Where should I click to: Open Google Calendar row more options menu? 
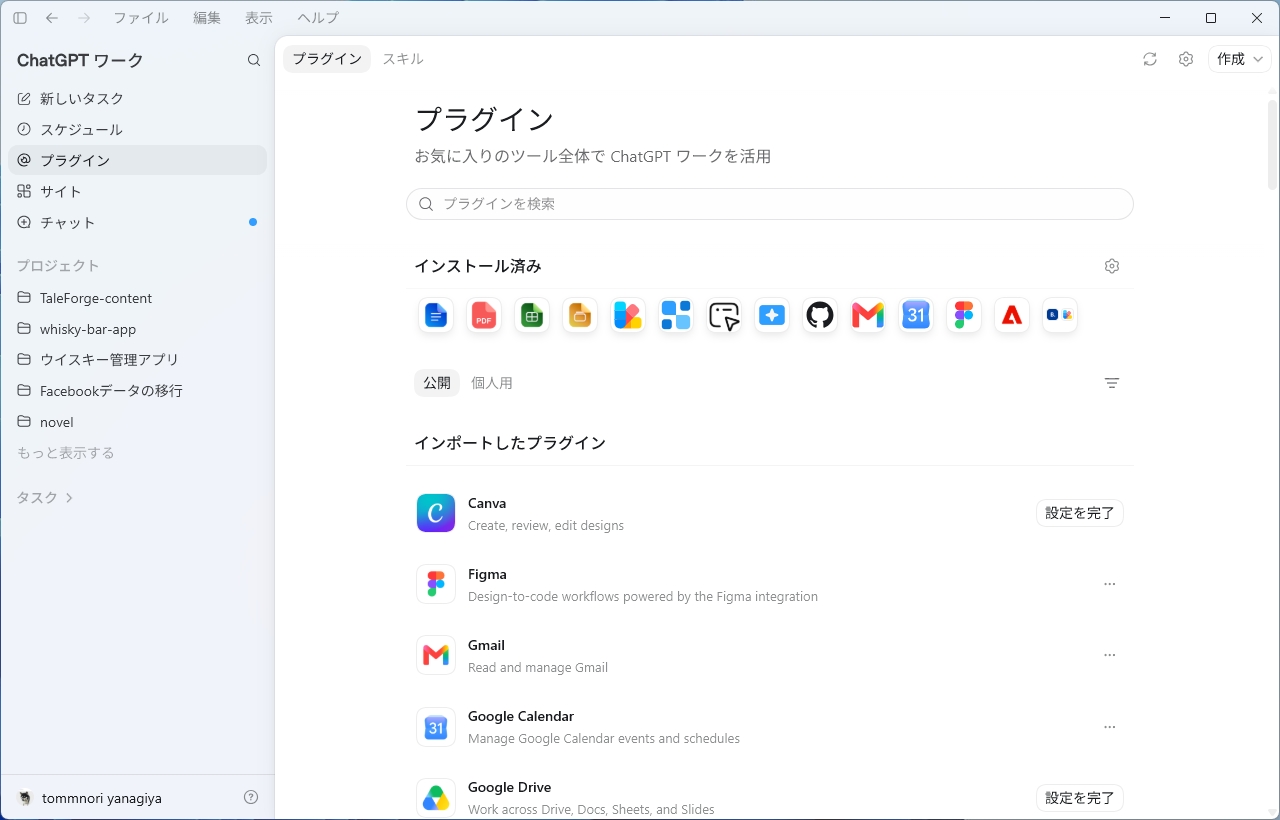point(1110,727)
